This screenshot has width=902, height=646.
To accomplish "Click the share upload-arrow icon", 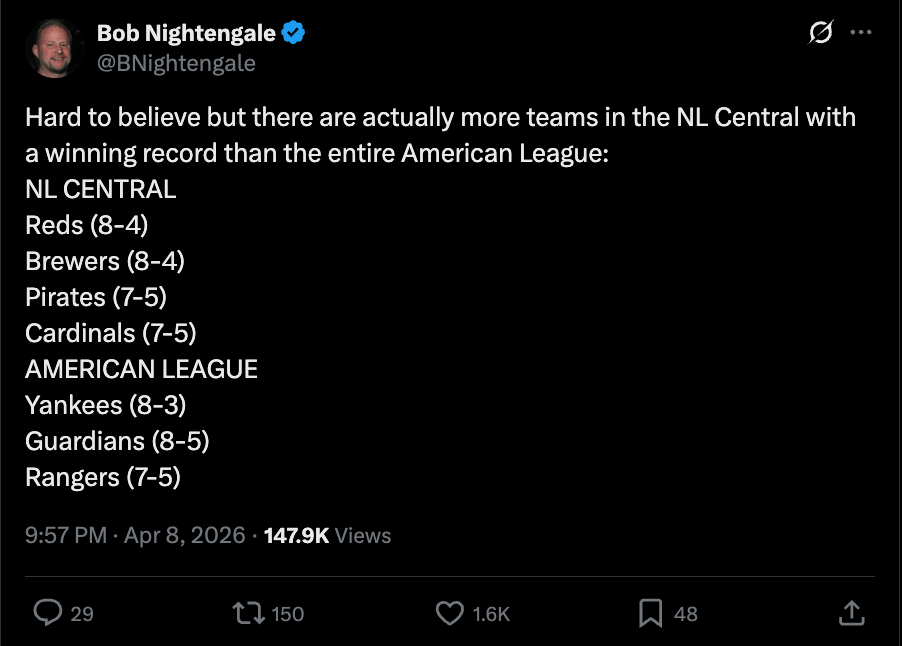I will tap(851, 612).
